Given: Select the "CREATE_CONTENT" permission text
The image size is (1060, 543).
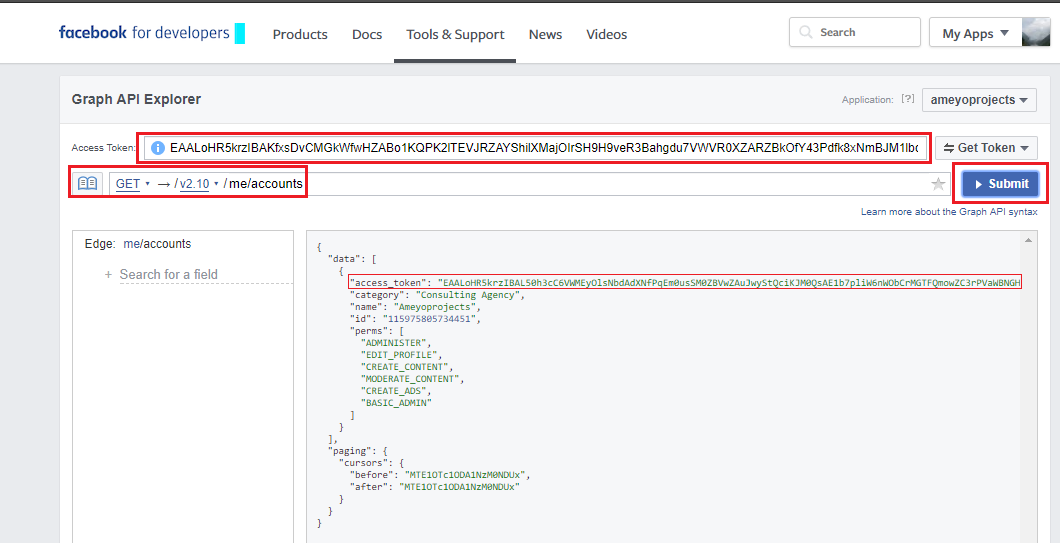Looking at the screenshot, I should (x=405, y=367).
